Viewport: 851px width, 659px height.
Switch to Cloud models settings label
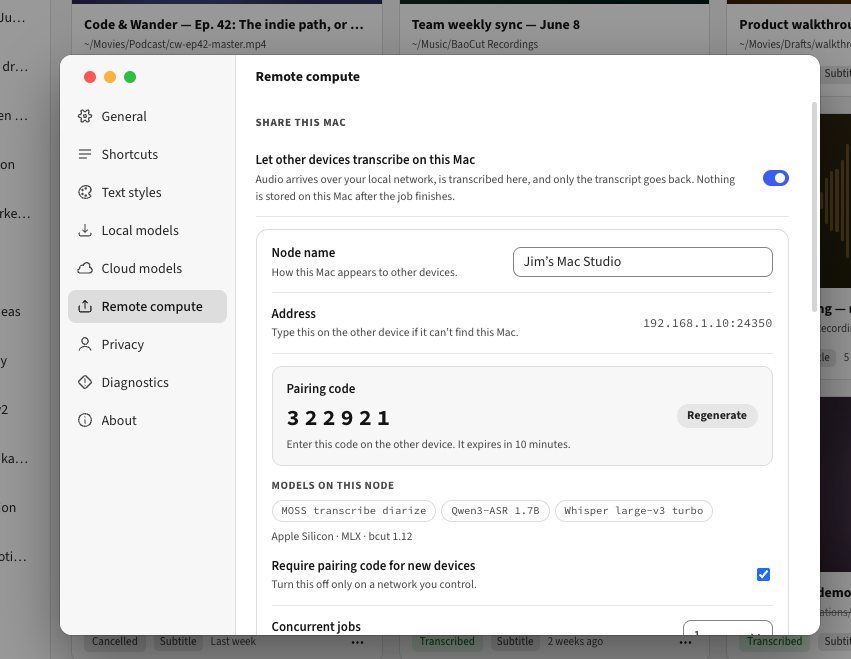[x=142, y=268]
